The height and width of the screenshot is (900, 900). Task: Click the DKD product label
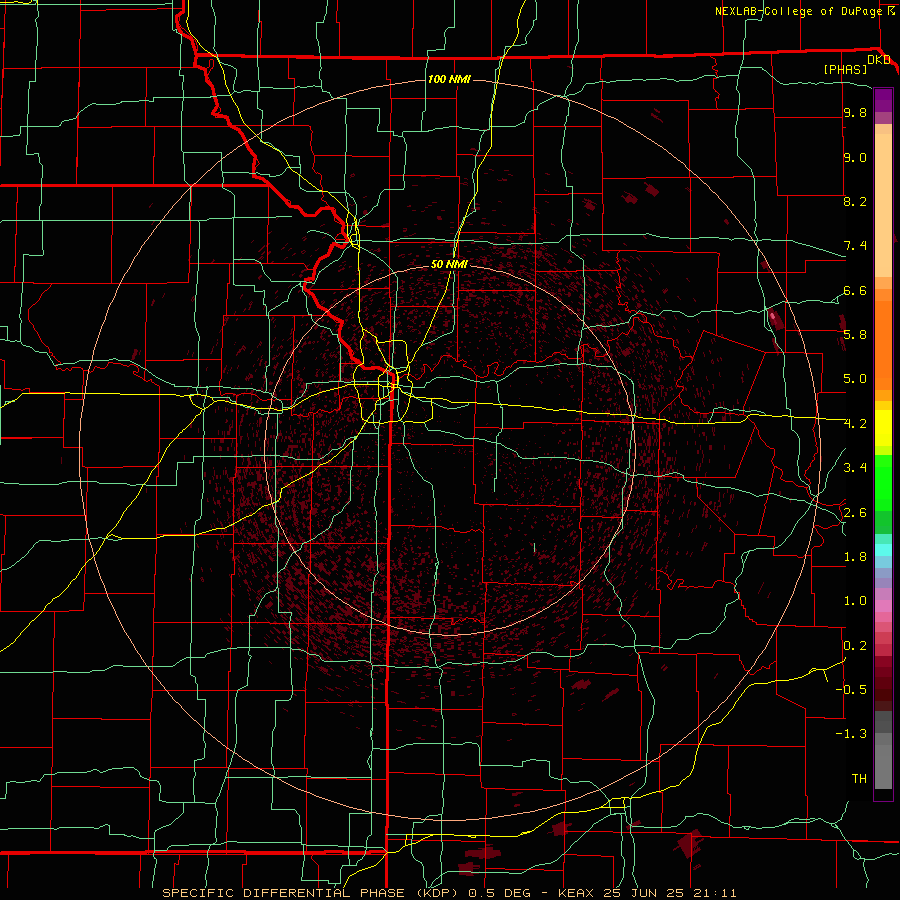click(879, 59)
